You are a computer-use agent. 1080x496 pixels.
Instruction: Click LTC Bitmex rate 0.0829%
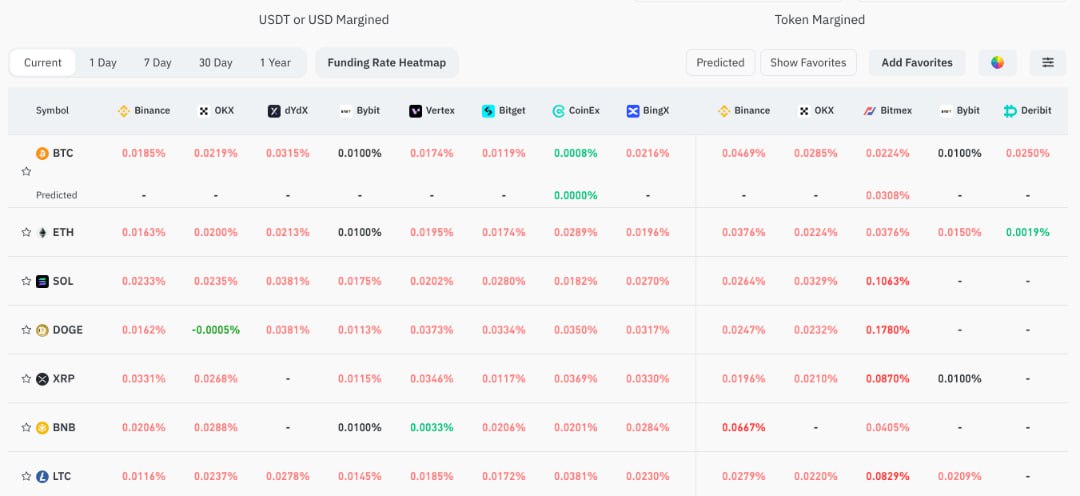[888, 476]
